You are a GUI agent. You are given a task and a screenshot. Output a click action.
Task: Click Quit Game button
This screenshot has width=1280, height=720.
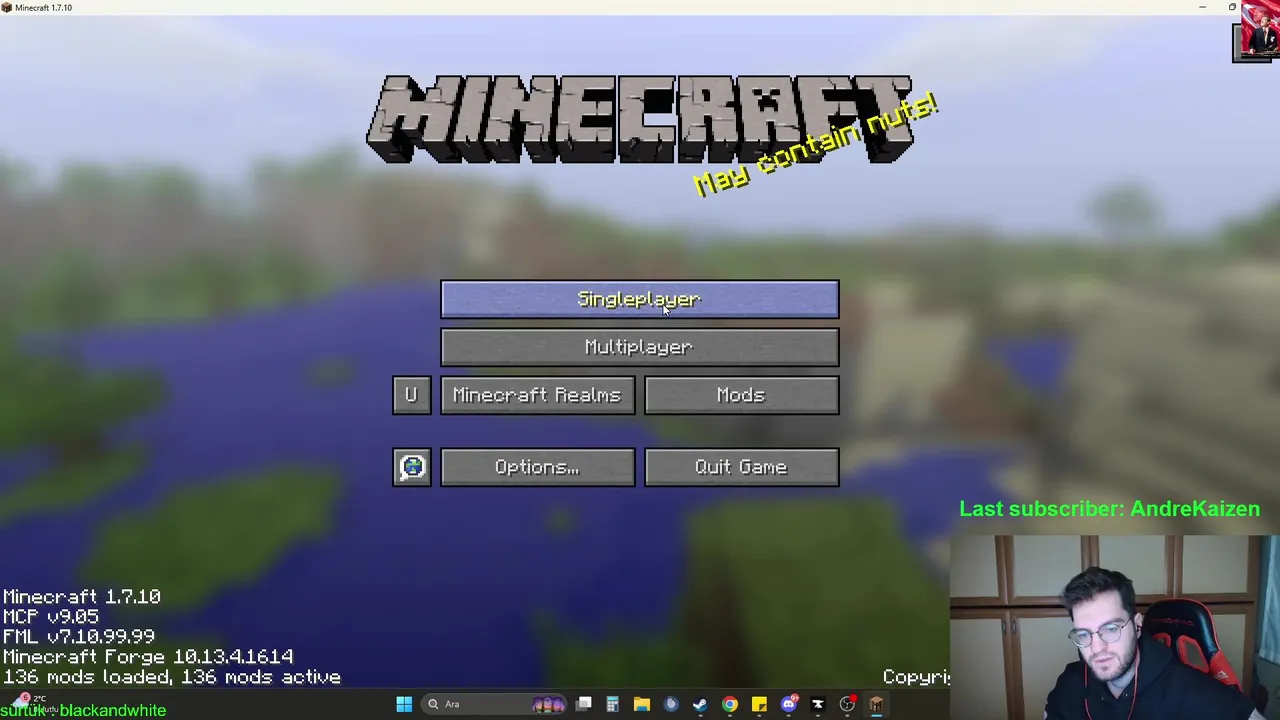click(x=741, y=467)
